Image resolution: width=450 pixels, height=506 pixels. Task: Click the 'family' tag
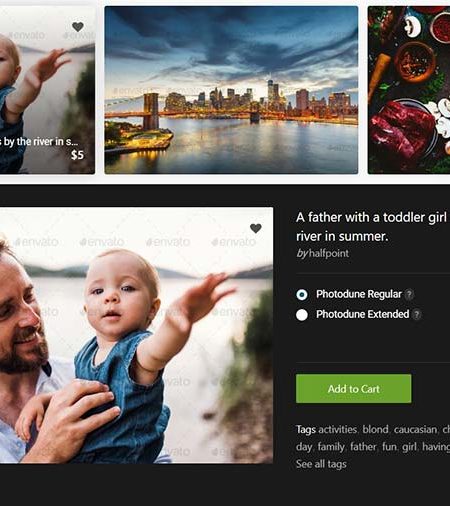pyautogui.click(x=331, y=447)
